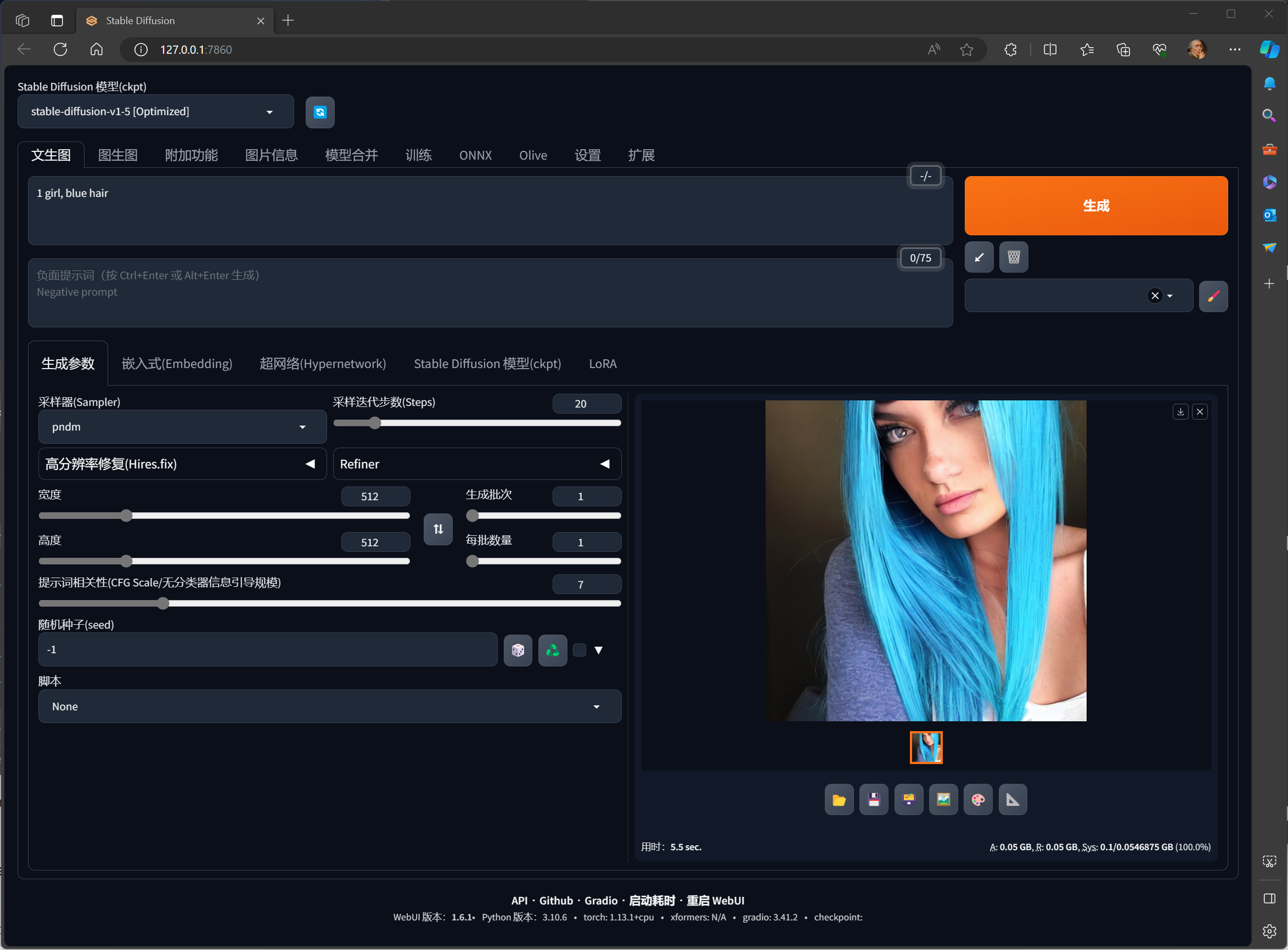Swap width and height button
This screenshot has height=950, width=1288.
pyautogui.click(x=438, y=529)
